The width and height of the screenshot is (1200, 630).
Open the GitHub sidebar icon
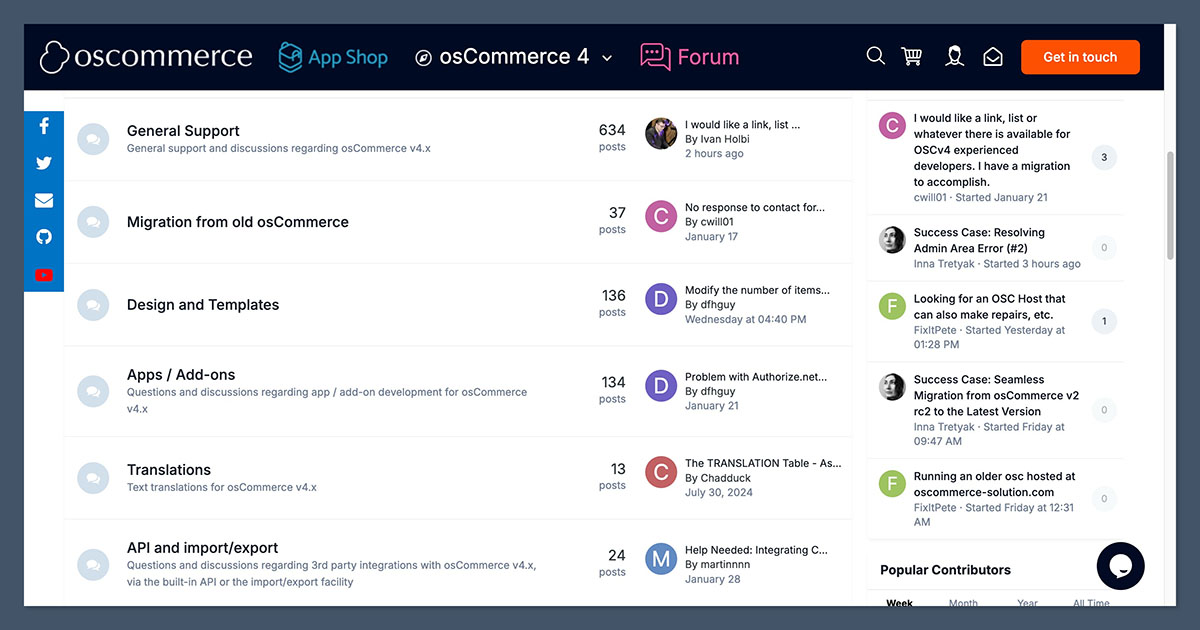(x=43, y=237)
